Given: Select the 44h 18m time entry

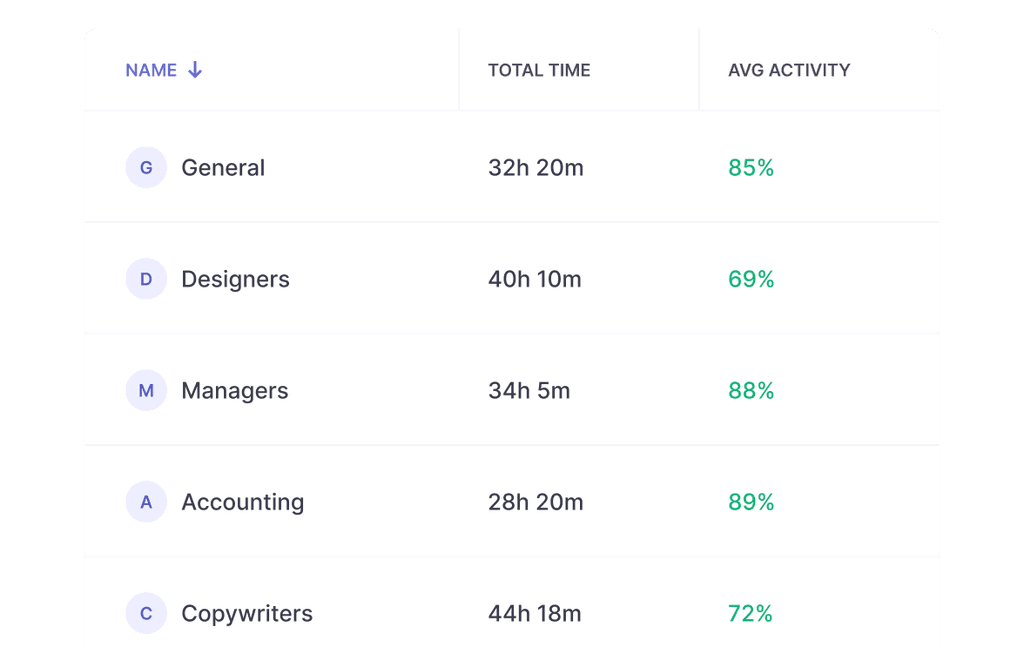Looking at the screenshot, I should (534, 613).
